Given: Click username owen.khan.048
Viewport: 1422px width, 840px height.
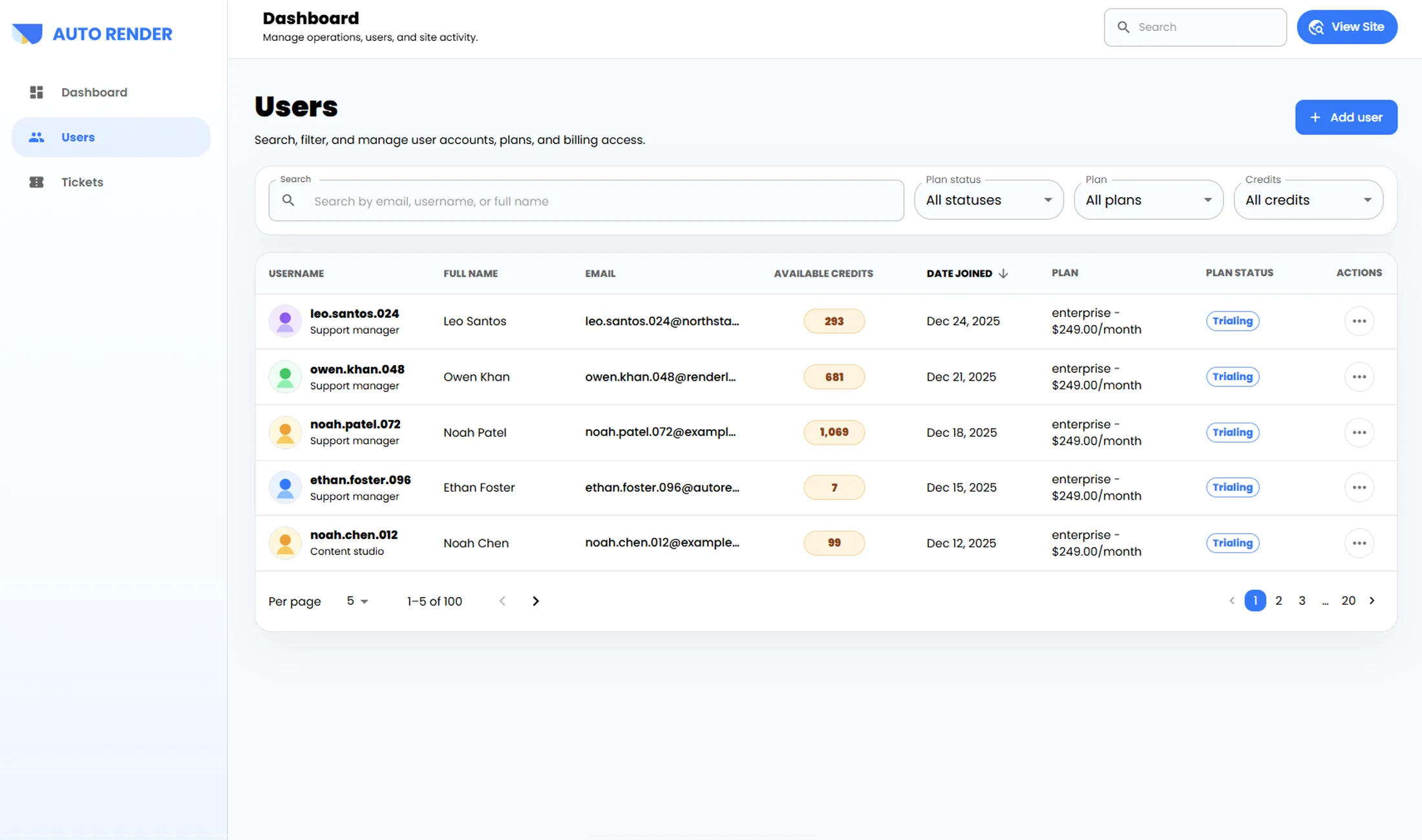Looking at the screenshot, I should click(x=357, y=369).
